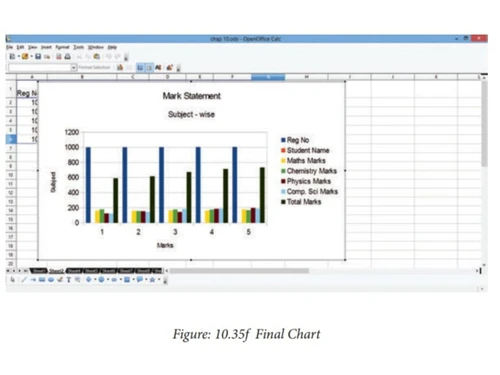Expand the Callouts shapes dropdown arrow
The image size is (500, 375).
[146, 279]
